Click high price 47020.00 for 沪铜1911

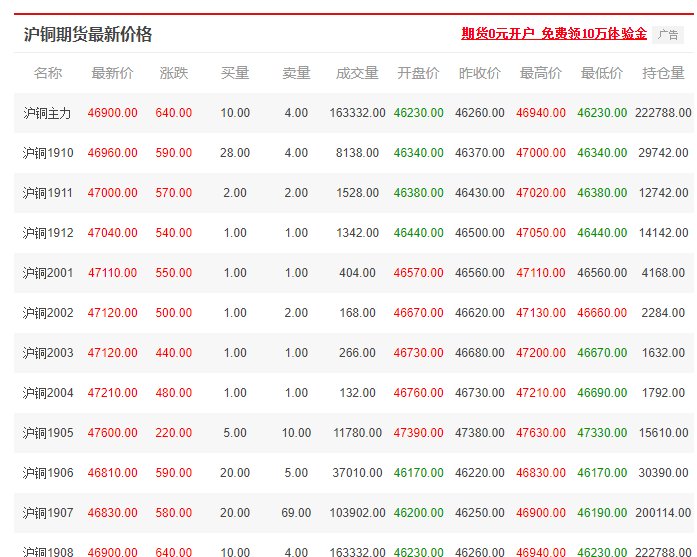541,193
